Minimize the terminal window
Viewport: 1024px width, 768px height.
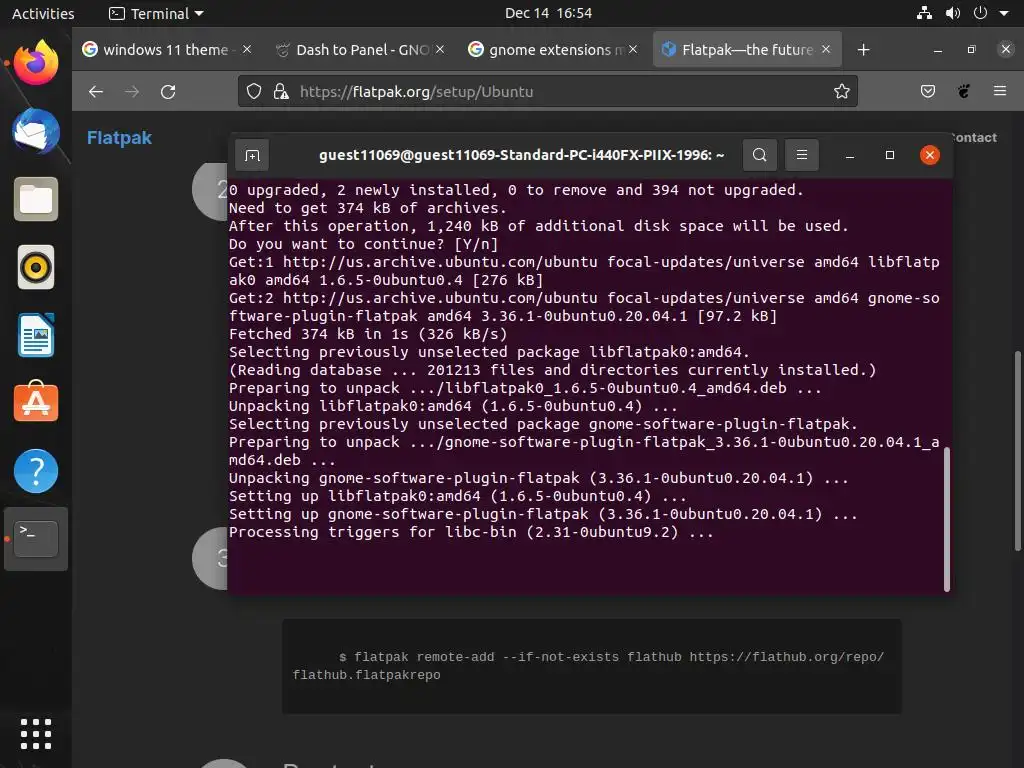coord(850,155)
